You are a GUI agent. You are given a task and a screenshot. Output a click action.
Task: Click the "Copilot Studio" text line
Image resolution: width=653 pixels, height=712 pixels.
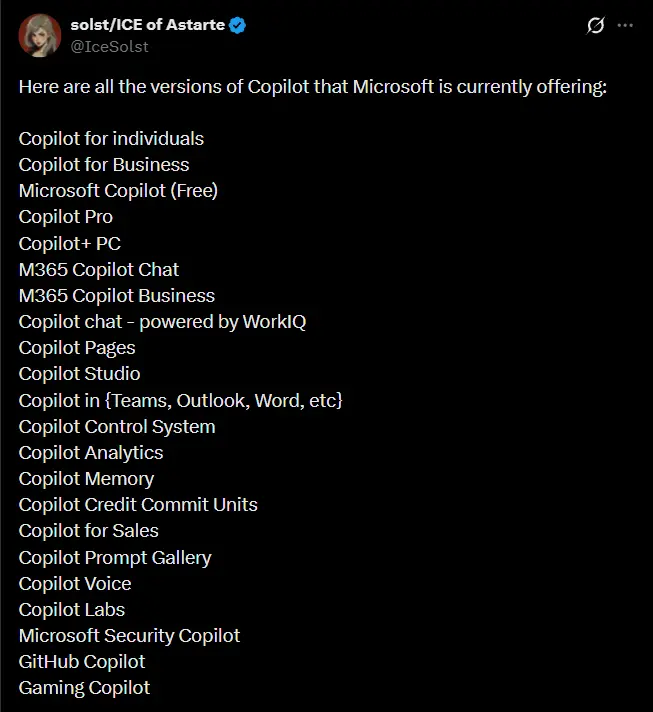pyautogui.click(x=79, y=374)
